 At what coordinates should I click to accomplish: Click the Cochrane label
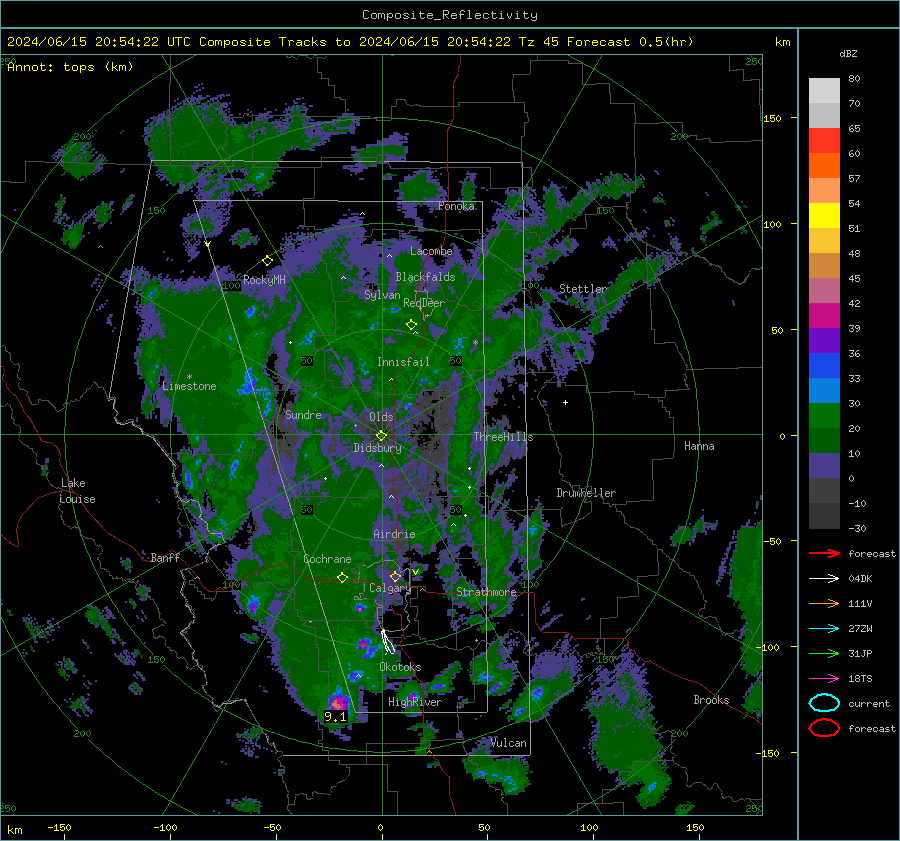(327, 559)
